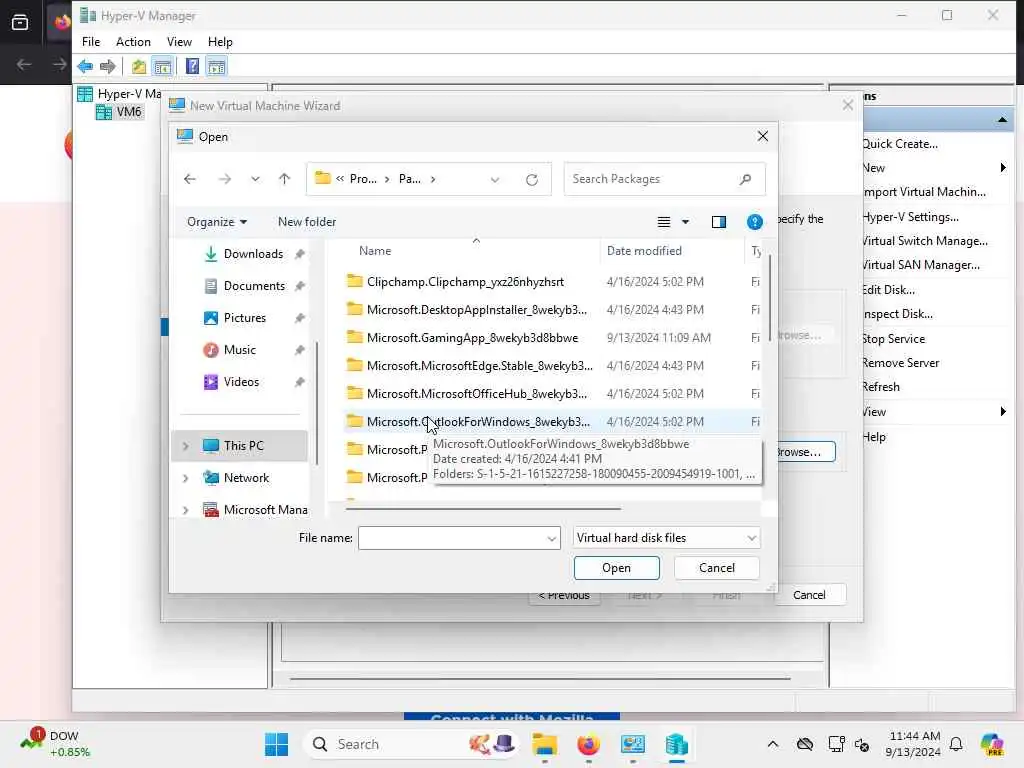Show the preview pane icon
This screenshot has width=1024, height=768.
718,222
